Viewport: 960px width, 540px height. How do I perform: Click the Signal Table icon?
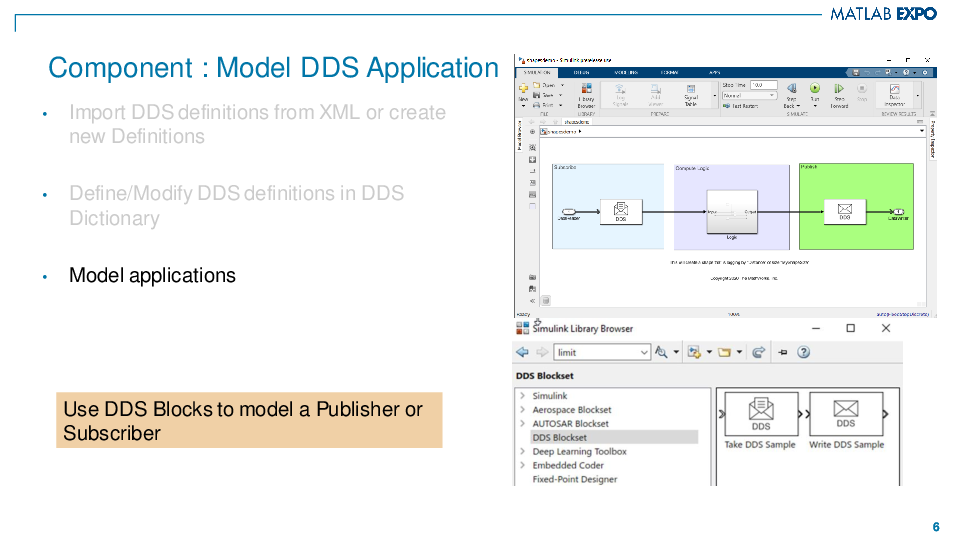691,89
